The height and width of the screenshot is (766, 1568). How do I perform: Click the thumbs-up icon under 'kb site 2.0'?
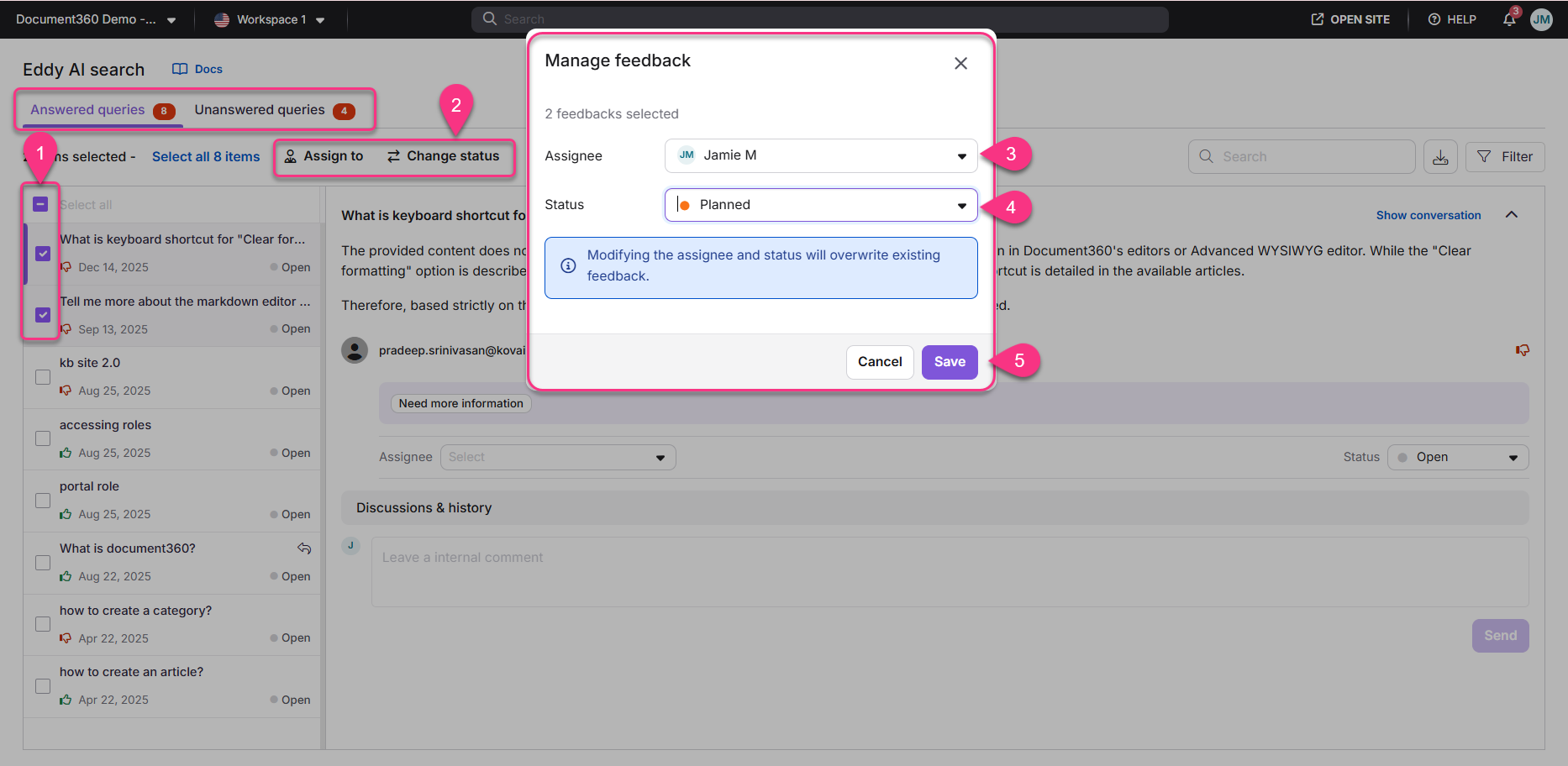tap(66, 390)
